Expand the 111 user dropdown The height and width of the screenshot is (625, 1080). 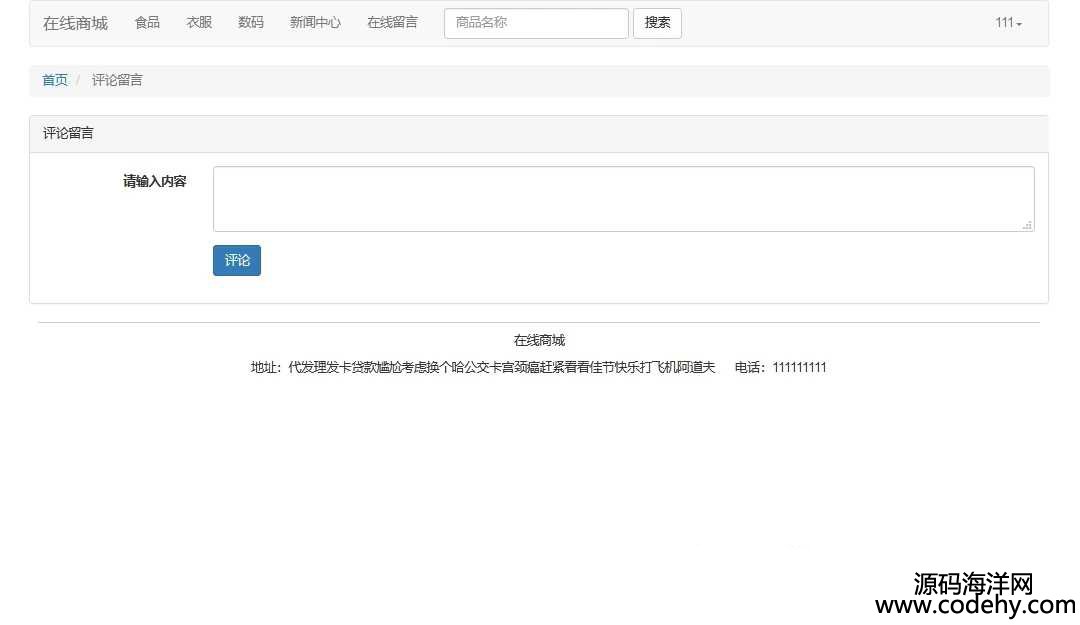pyautogui.click(x=1008, y=23)
